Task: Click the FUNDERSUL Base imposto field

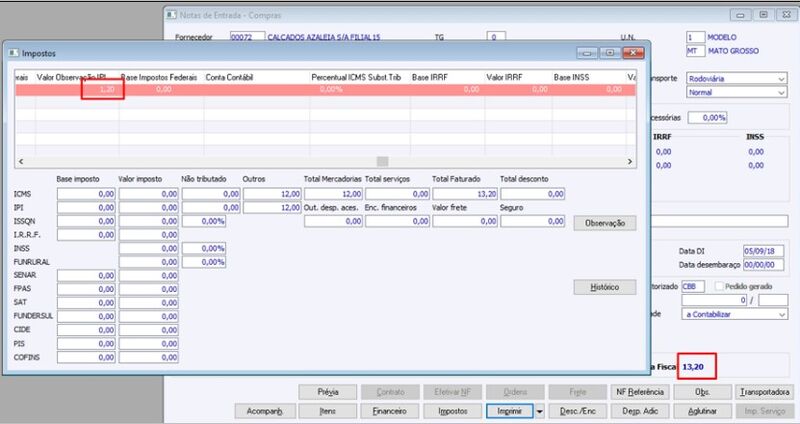Action: (x=86, y=316)
